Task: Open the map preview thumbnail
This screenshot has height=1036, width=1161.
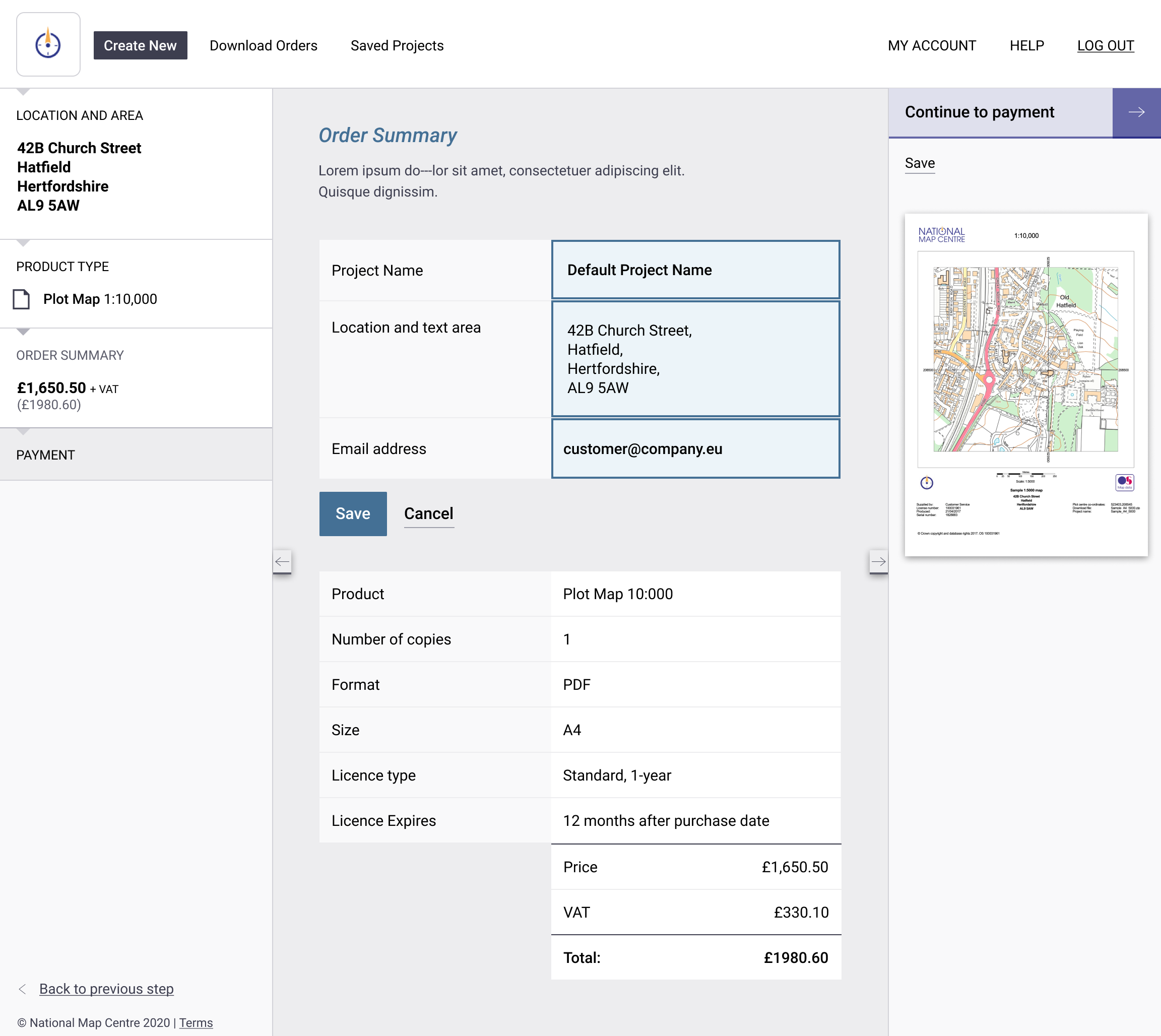Action: [x=1025, y=384]
